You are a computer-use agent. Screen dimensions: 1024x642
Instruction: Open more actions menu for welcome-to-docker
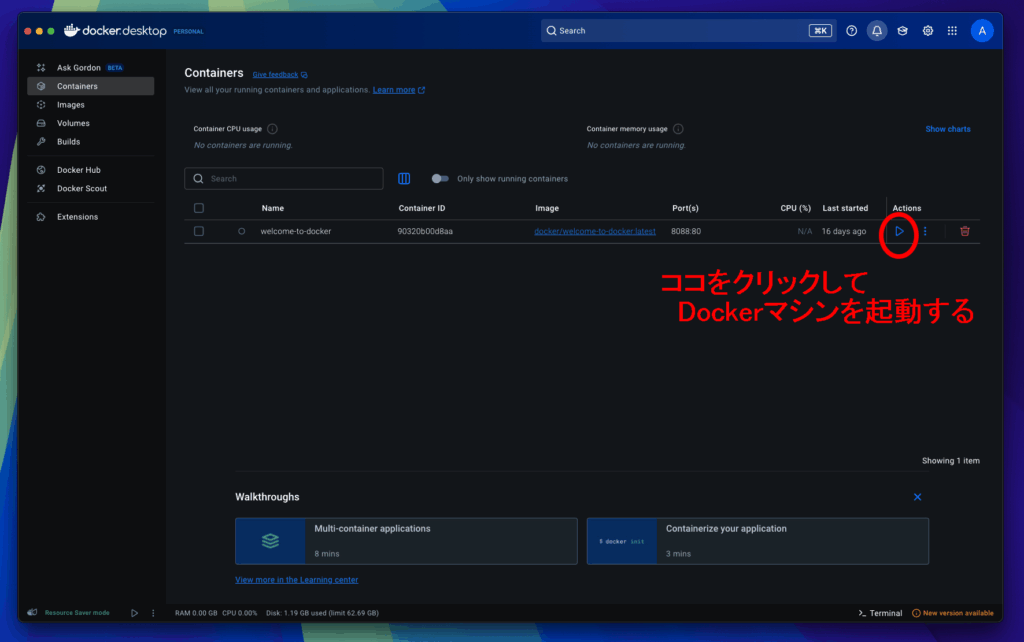pos(925,231)
